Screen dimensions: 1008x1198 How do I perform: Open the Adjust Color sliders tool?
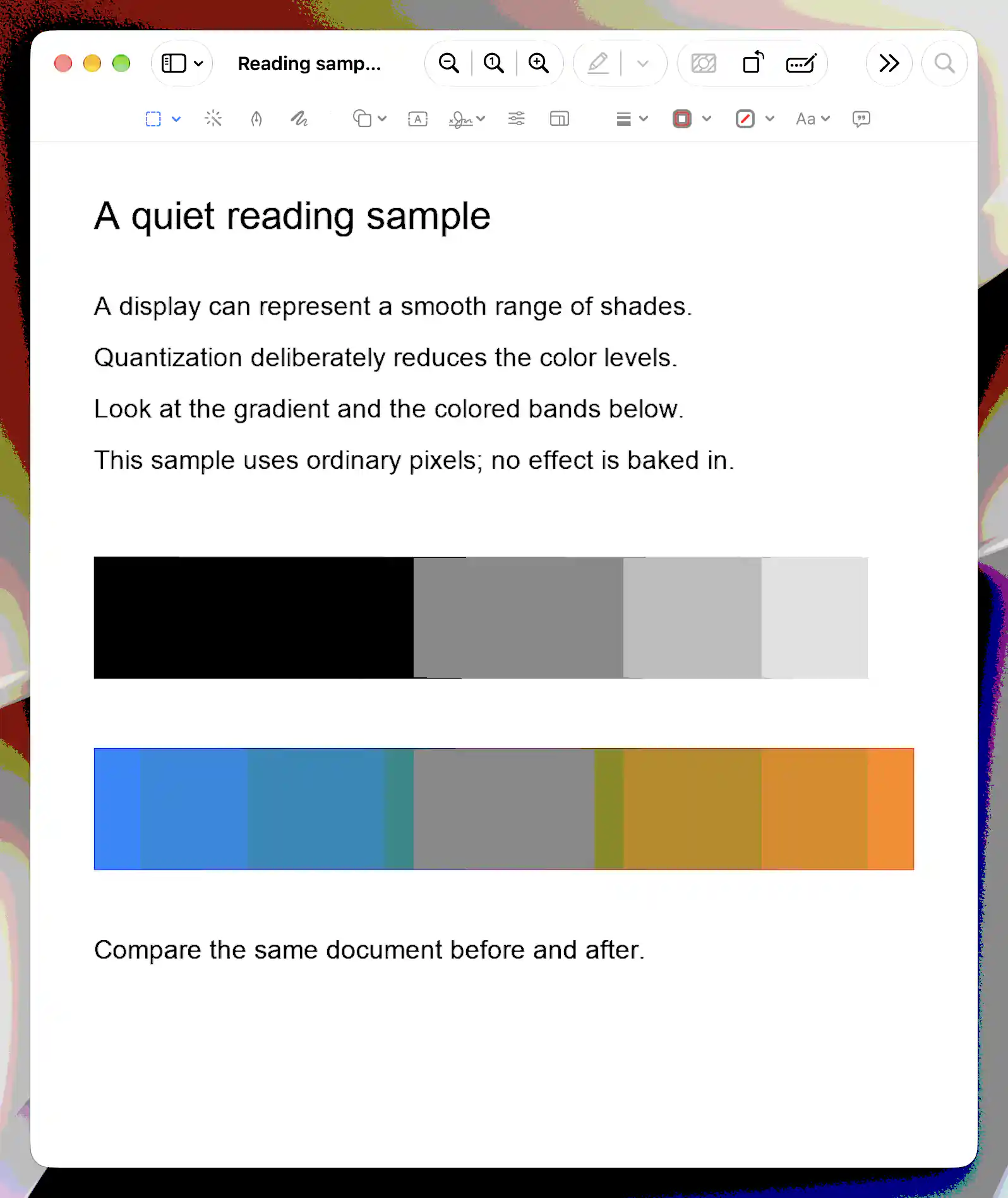click(516, 119)
